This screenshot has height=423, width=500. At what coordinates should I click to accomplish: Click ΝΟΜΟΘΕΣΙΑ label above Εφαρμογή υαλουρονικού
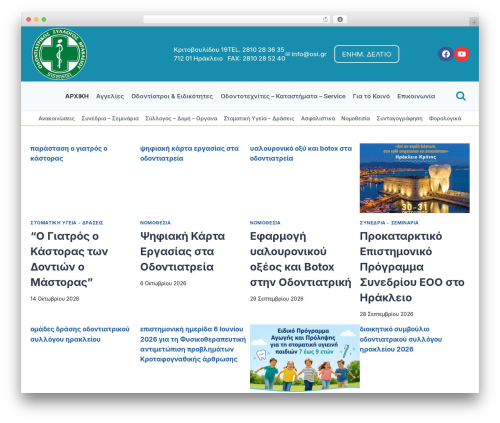(265, 223)
